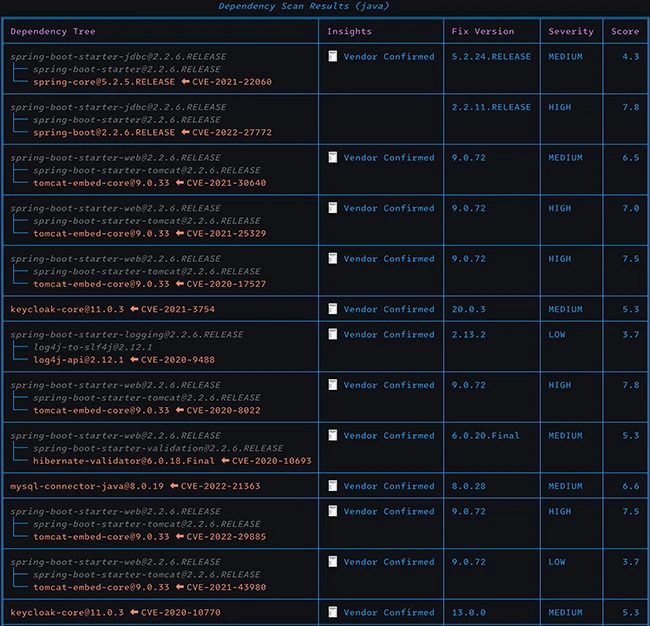This screenshot has width=650, height=626.
Task: Click the document icon in the CVE-2021-22060 row
Action: (x=332, y=56)
